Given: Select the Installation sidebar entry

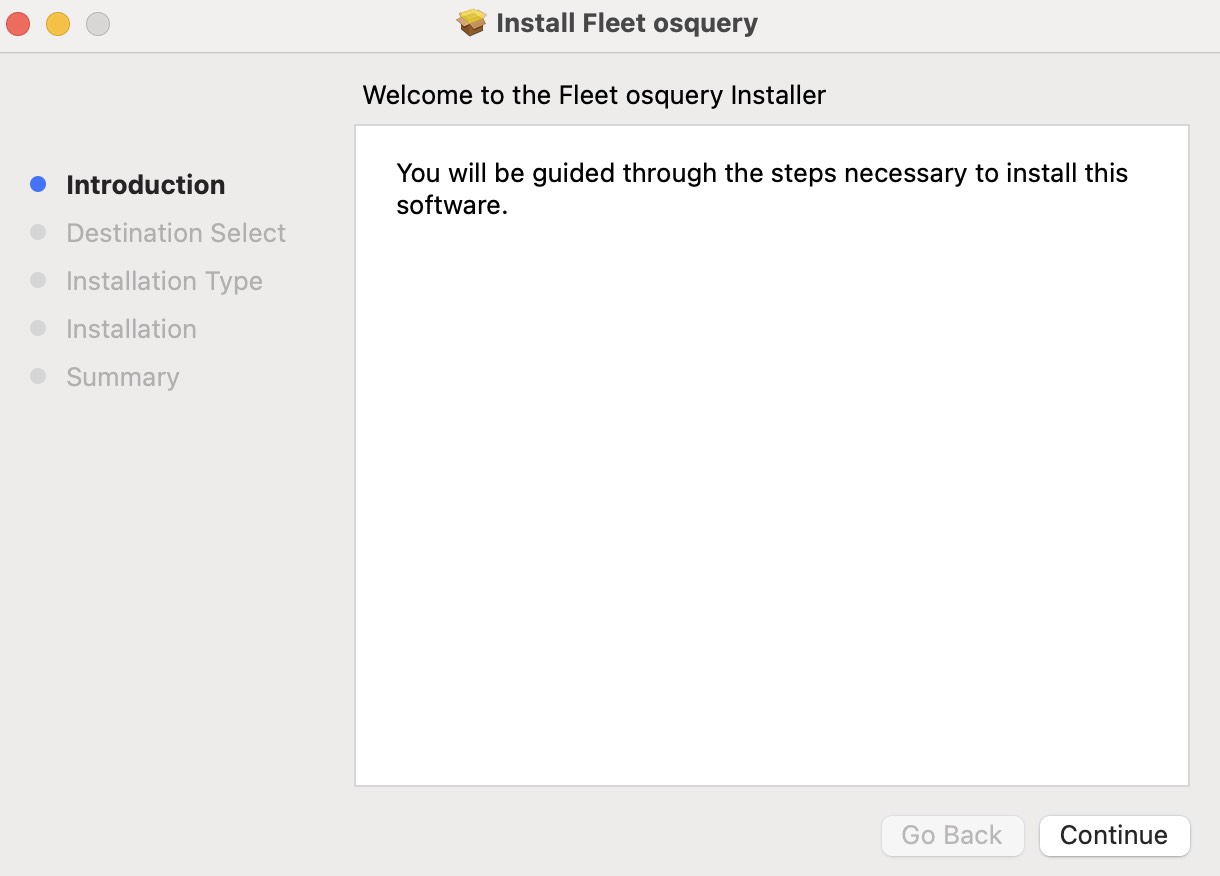Looking at the screenshot, I should (131, 328).
